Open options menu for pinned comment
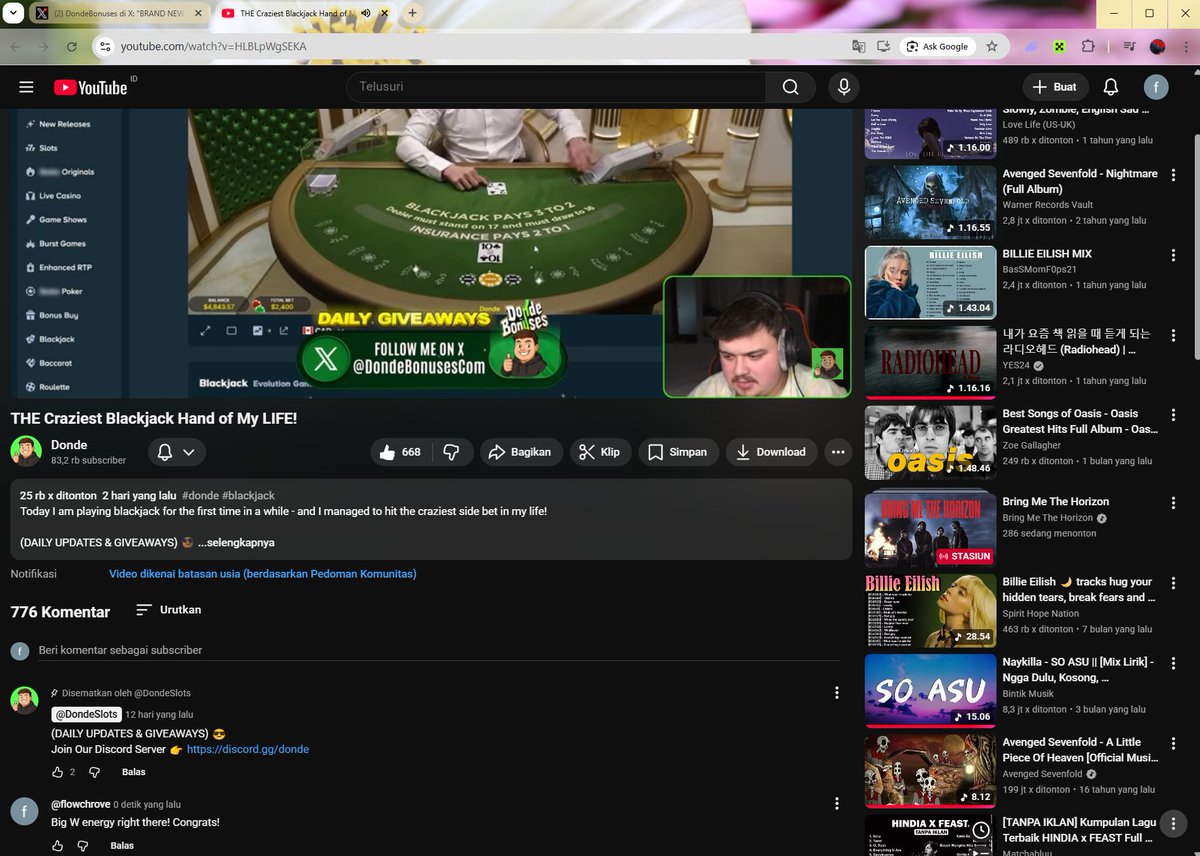Viewport: 1200px width, 856px height. point(837,693)
